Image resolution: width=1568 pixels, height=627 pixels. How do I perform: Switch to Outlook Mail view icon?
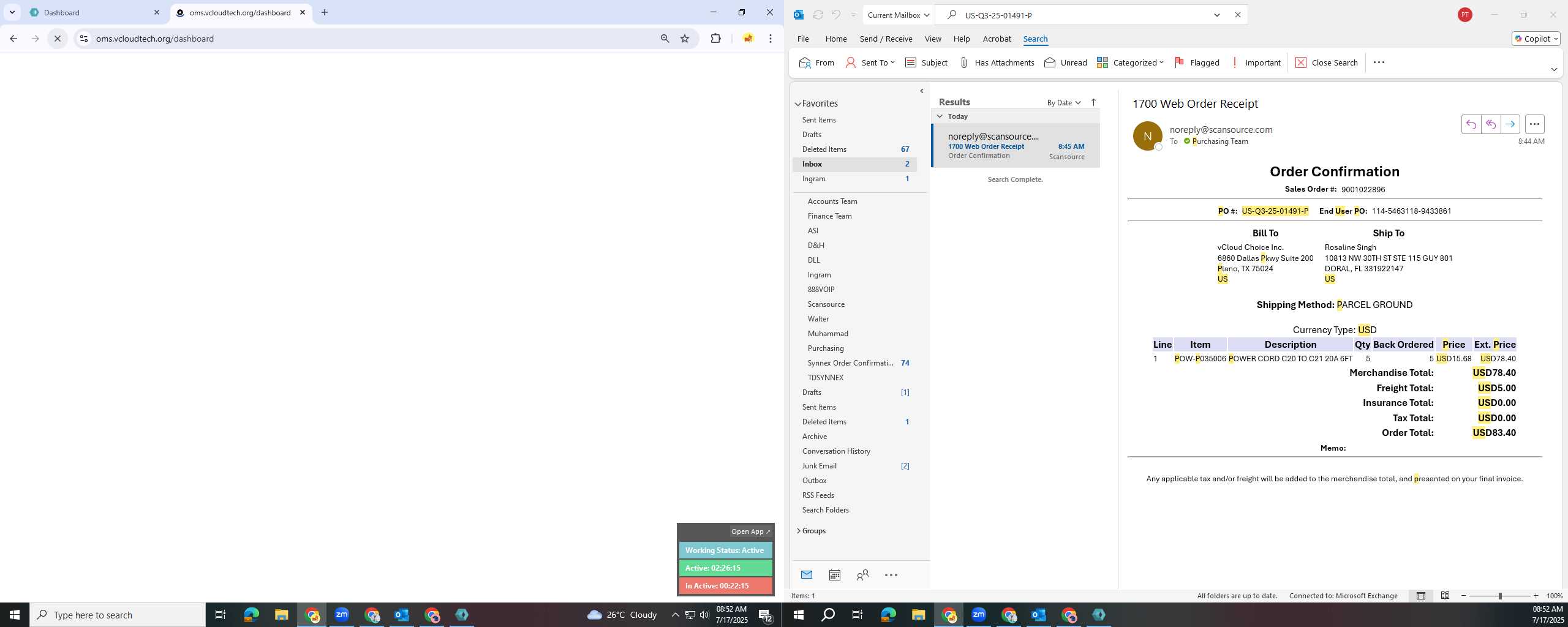pos(806,575)
